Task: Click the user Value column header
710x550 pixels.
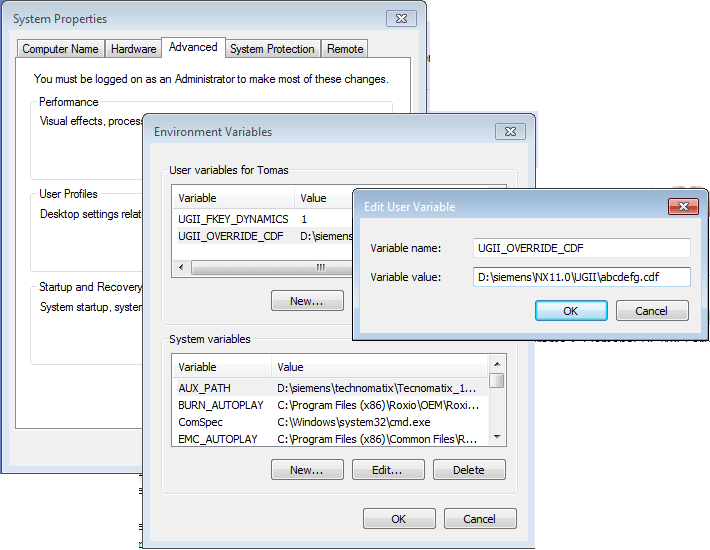Action: (x=324, y=198)
